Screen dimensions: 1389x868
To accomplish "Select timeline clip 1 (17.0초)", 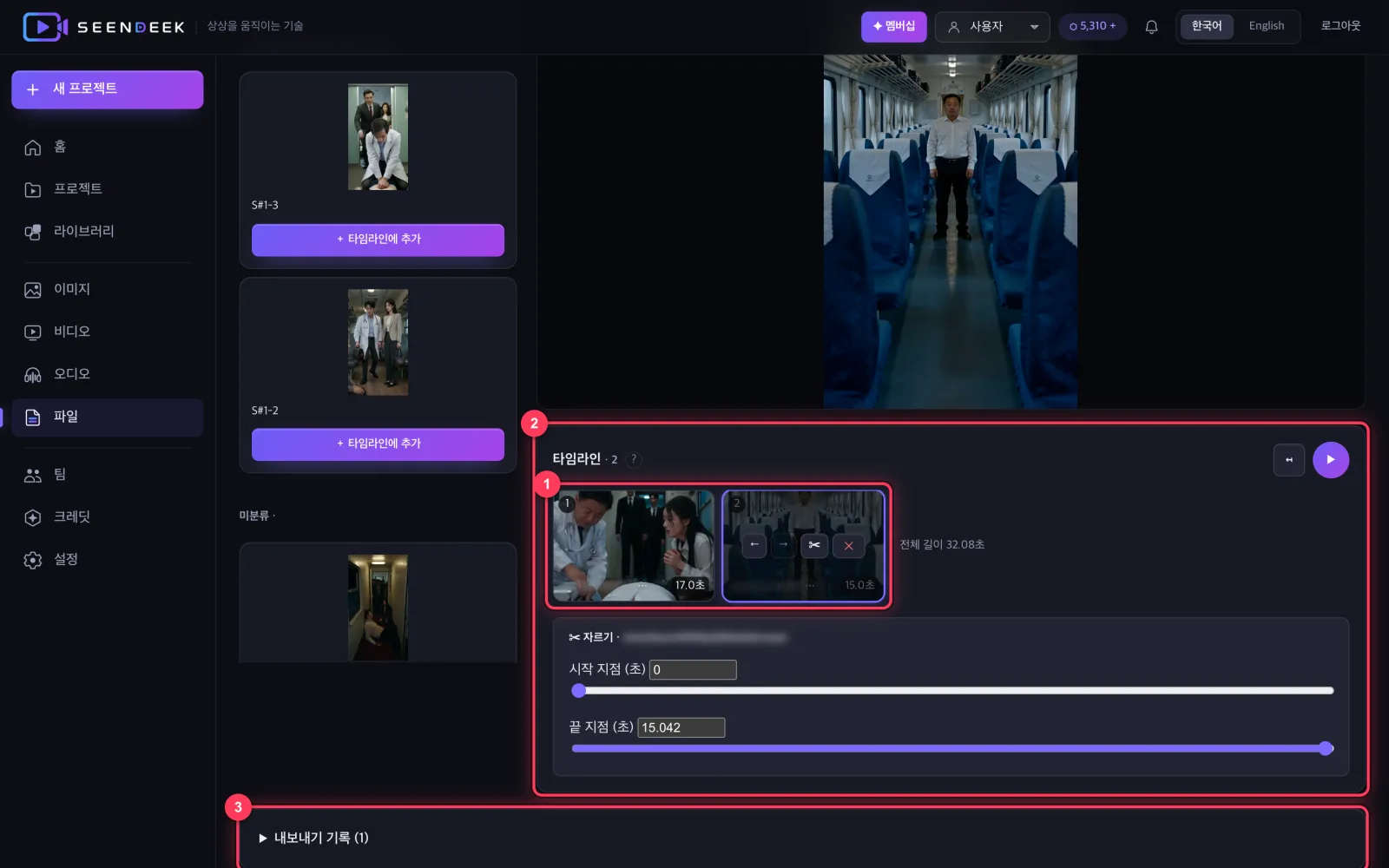I will coord(633,545).
